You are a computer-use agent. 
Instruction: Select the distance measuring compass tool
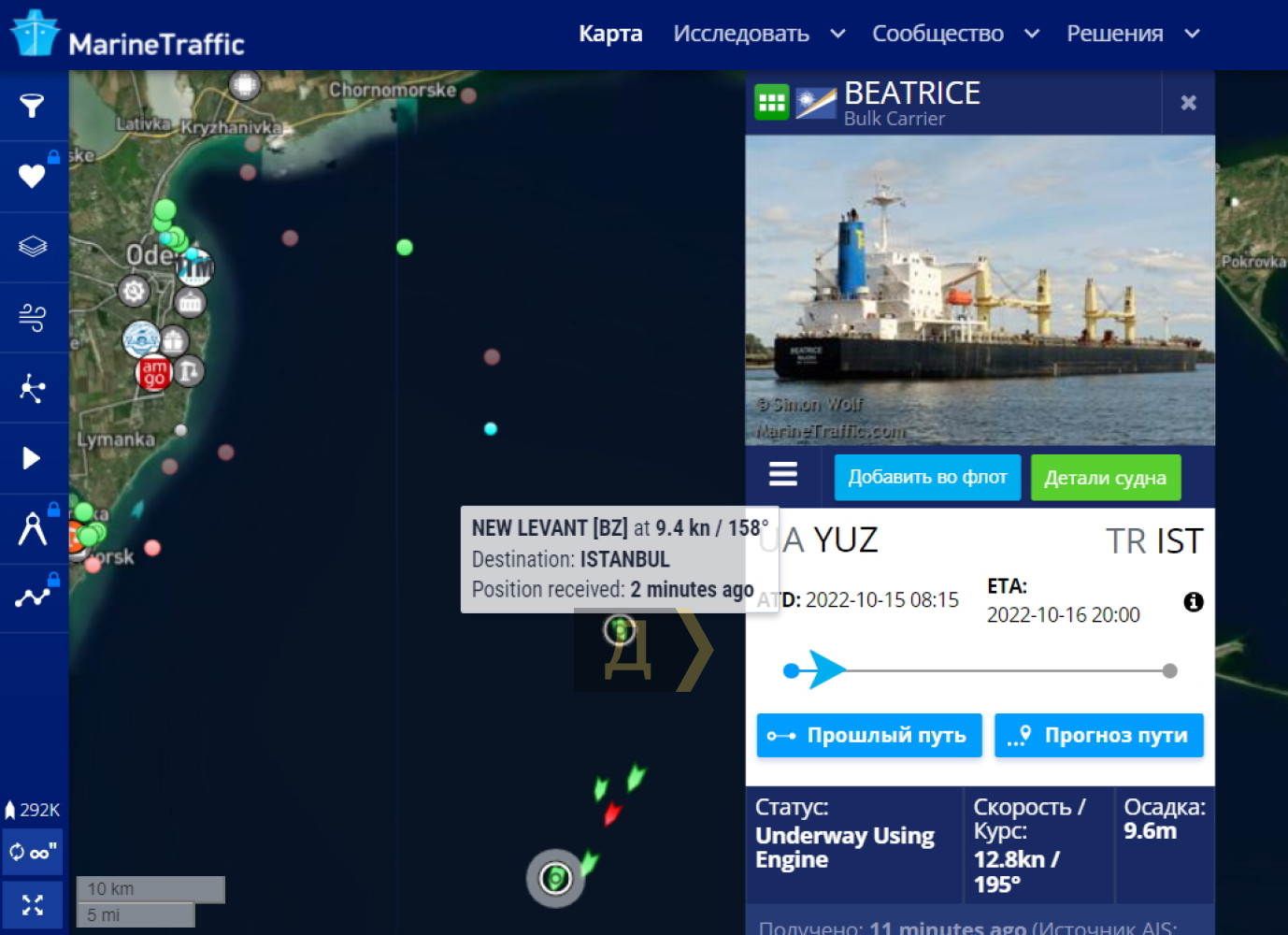tap(33, 529)
